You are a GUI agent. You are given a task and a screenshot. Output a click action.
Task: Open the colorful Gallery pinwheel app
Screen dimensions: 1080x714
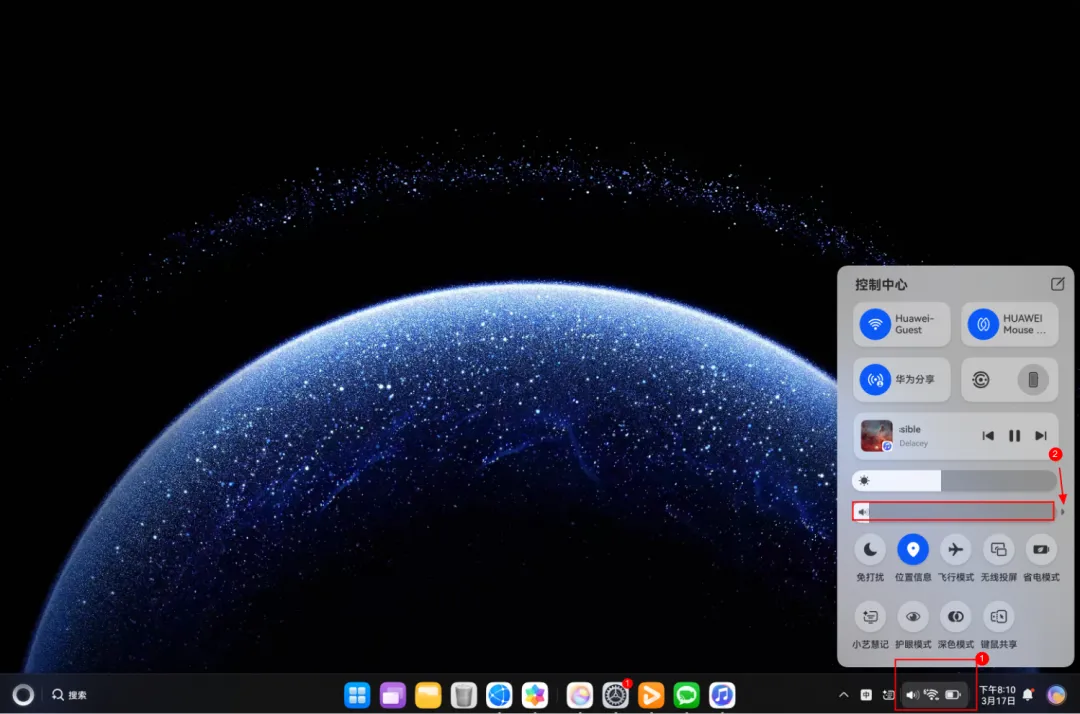click(534, 695)
